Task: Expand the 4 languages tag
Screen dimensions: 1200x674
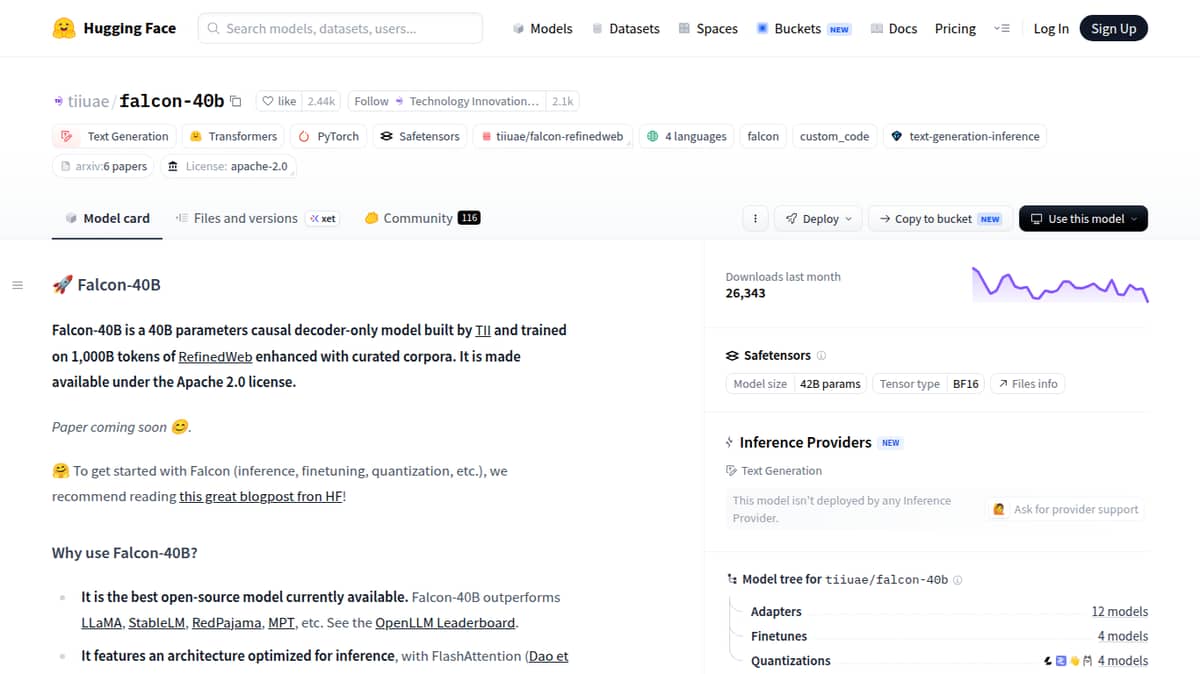Action: (x=687, y=136)
